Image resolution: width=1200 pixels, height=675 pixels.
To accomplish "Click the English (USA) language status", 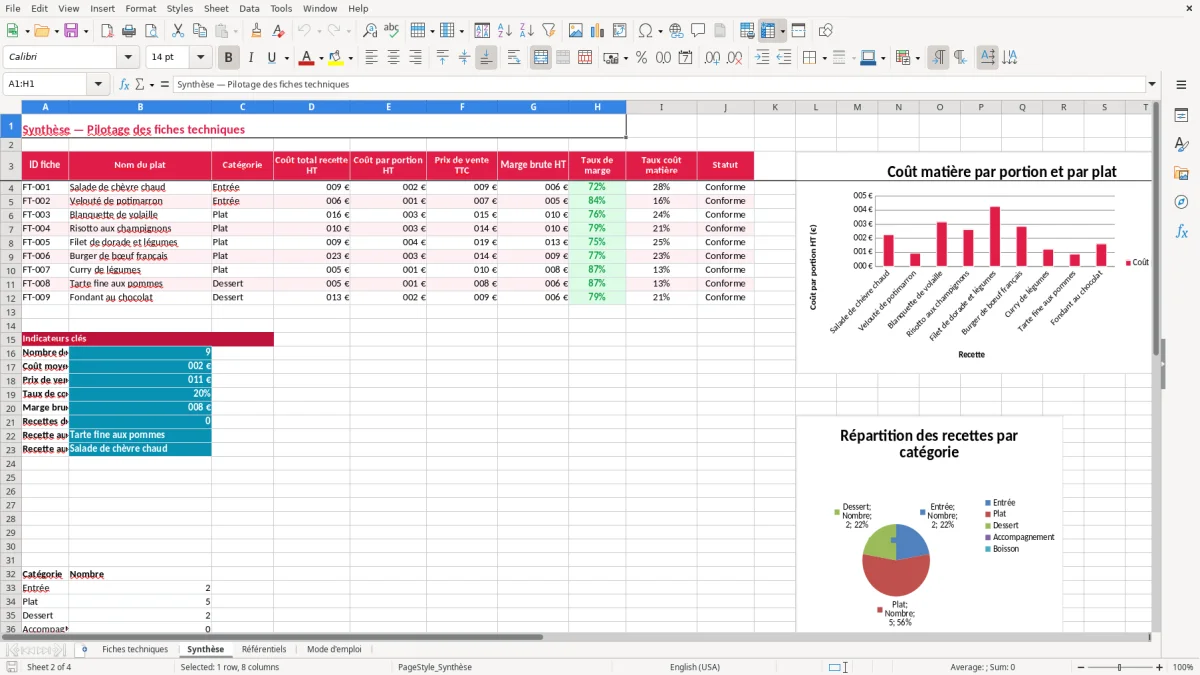I will coord(695,667).
